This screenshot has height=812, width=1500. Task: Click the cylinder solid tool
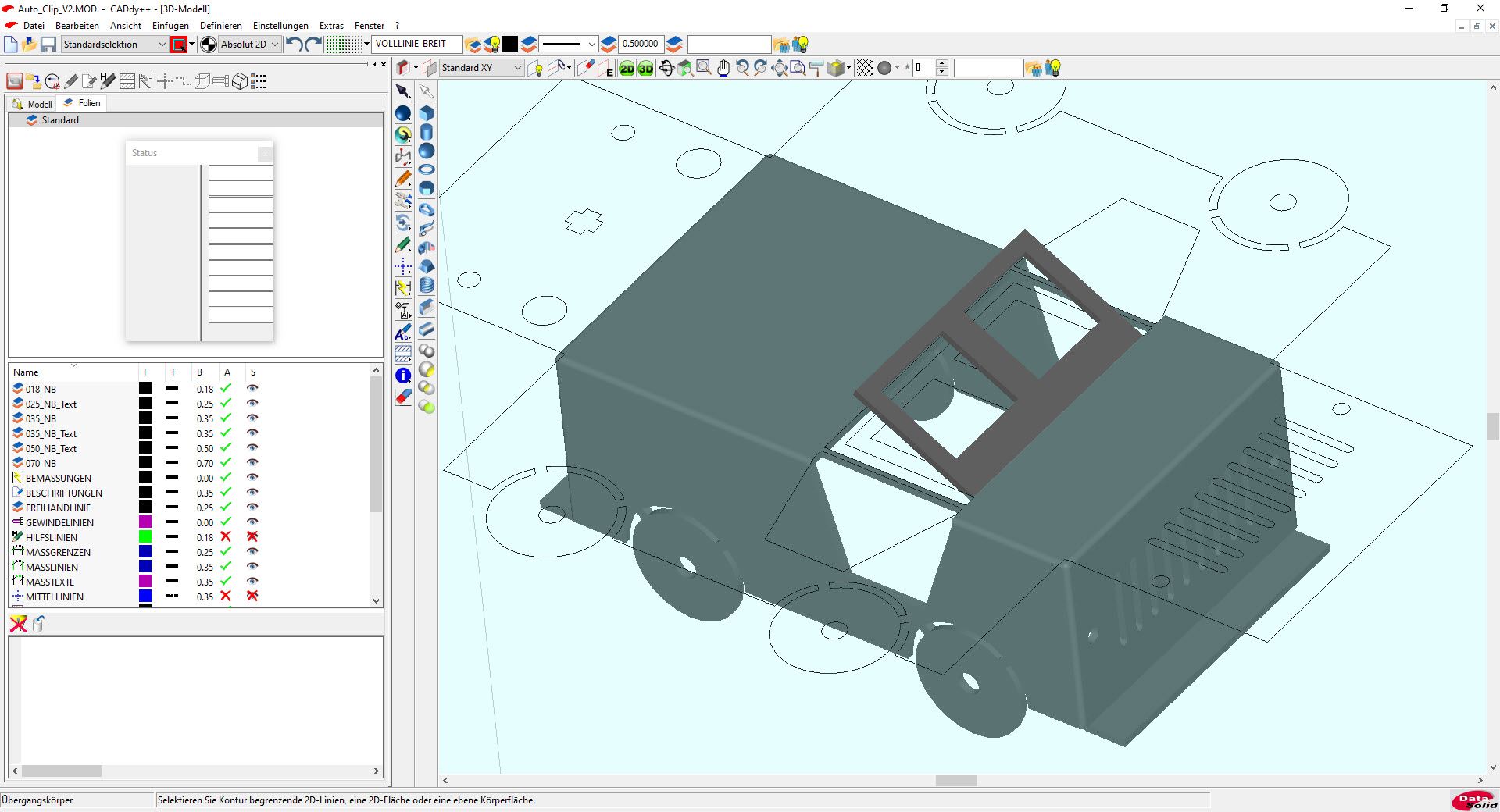coord(427,132)
